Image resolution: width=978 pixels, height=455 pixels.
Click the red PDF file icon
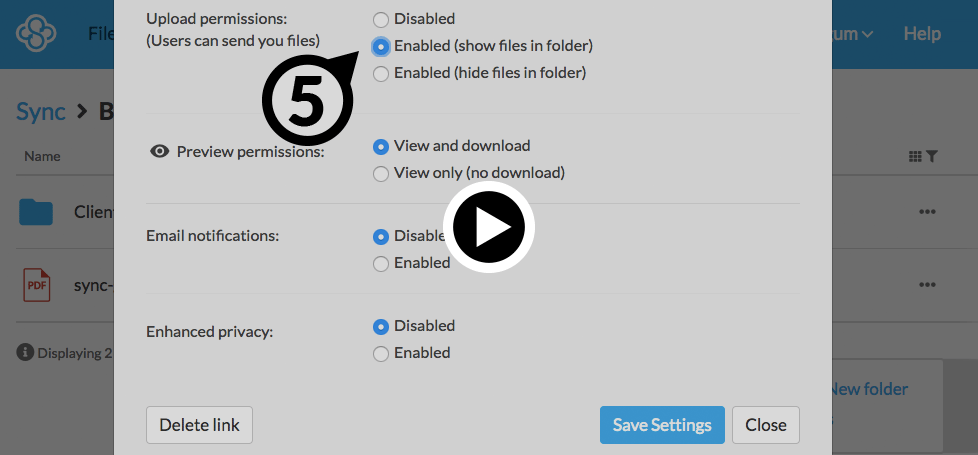click(37, 285)
